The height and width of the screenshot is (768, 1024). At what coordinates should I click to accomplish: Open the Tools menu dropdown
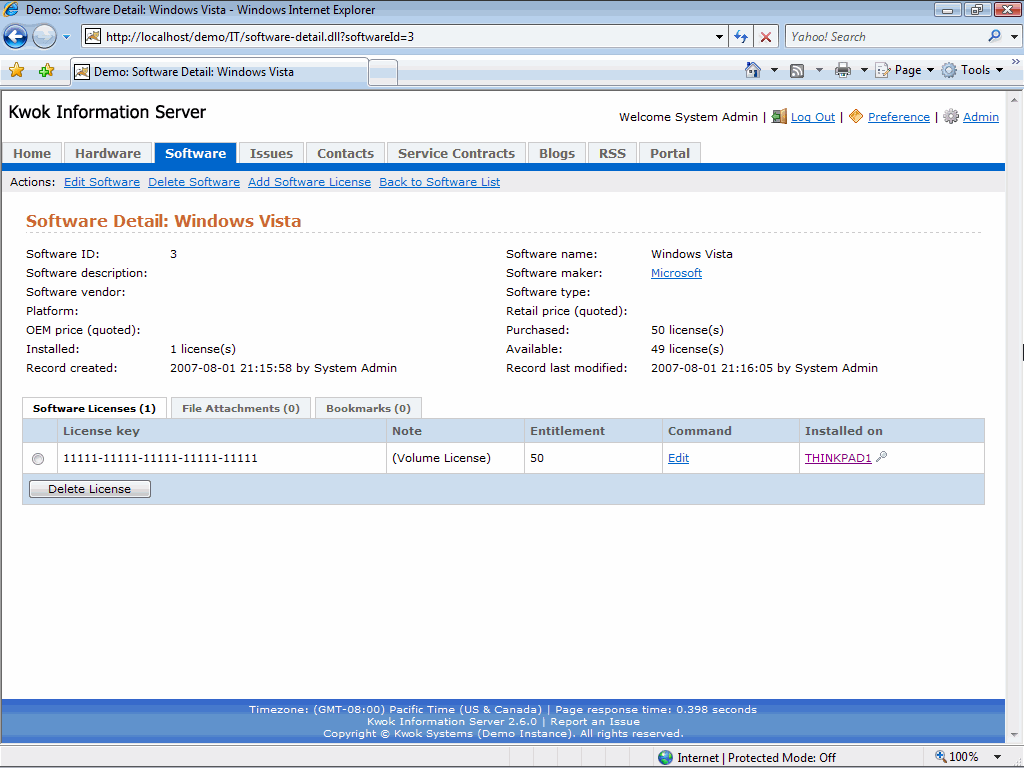[x=972, y=70]
